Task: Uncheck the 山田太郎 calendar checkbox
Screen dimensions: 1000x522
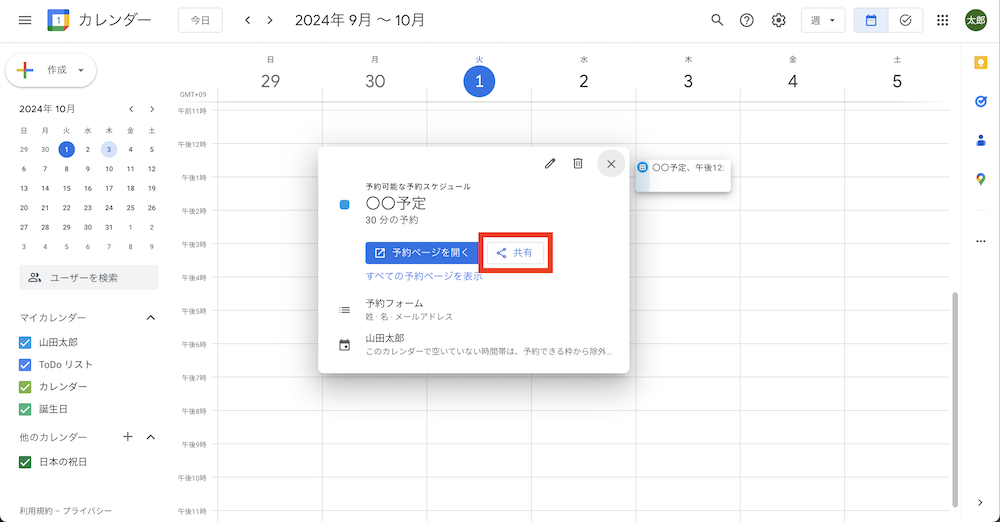Action: click(x=26, y=342)
